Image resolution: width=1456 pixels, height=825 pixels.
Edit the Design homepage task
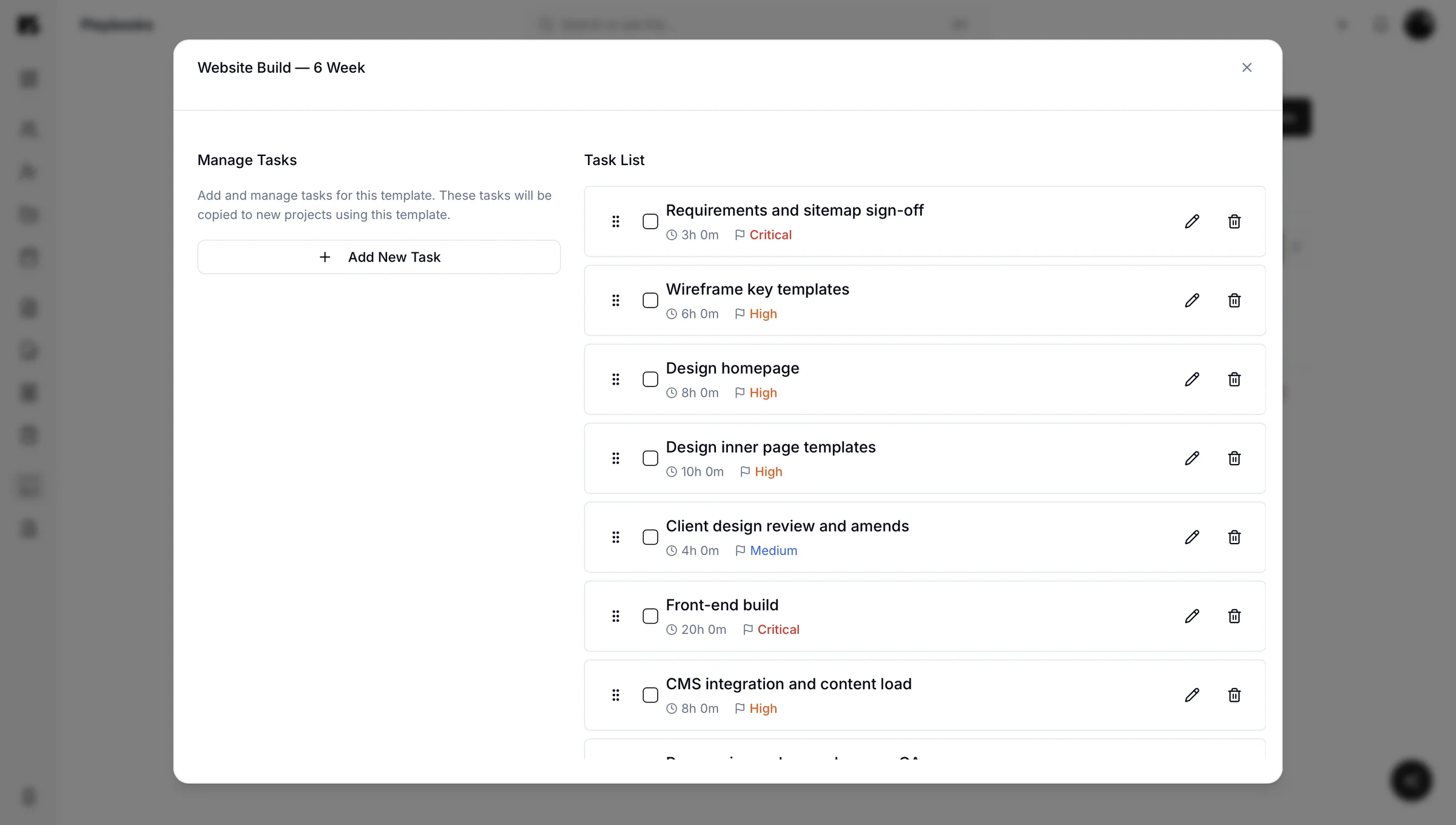point(1191,379)
